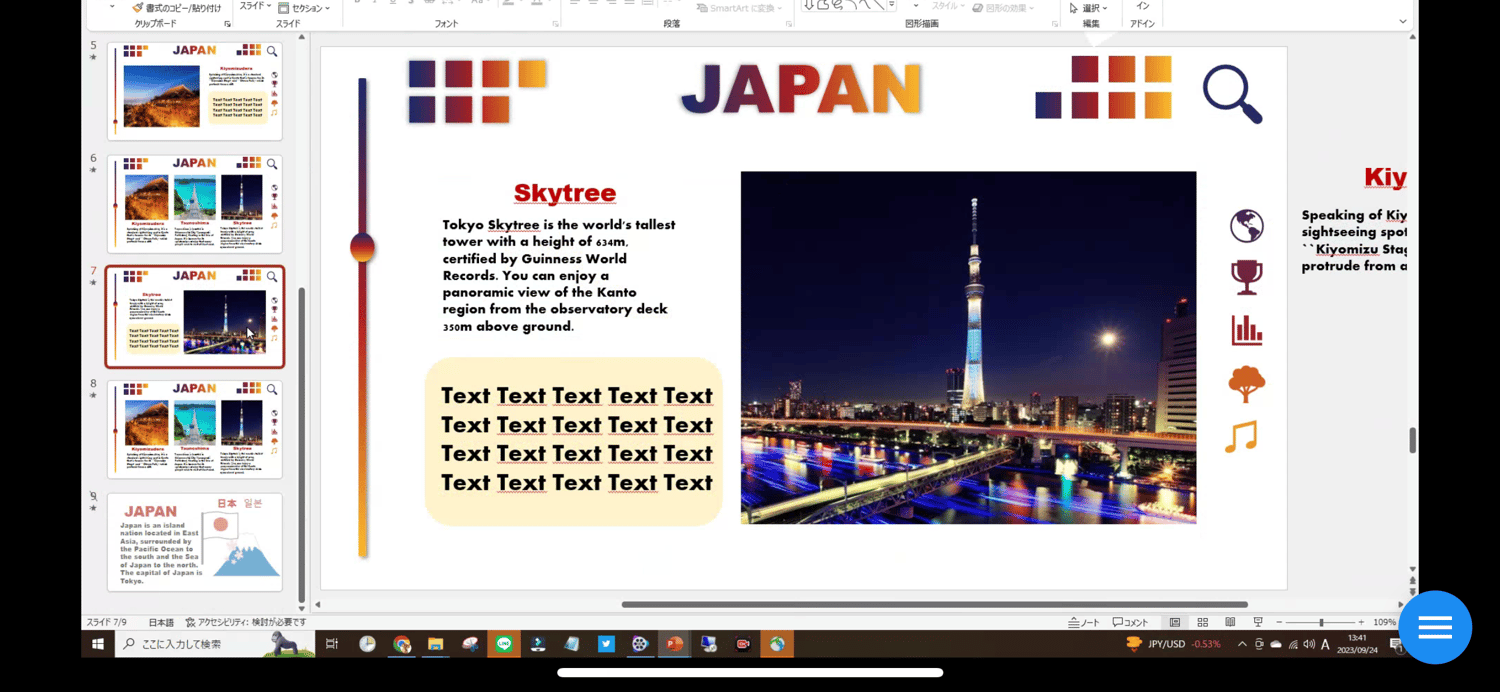Click the Windows search box (ここに入力して検索)
Screen dimensions: 1500x692
coord(215,644)
